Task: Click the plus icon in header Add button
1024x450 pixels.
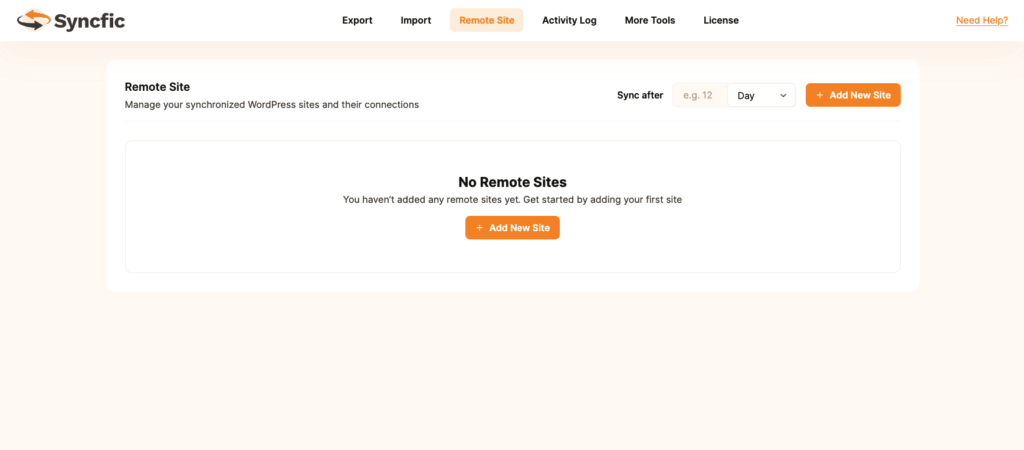Action: (x=820, y=95)
